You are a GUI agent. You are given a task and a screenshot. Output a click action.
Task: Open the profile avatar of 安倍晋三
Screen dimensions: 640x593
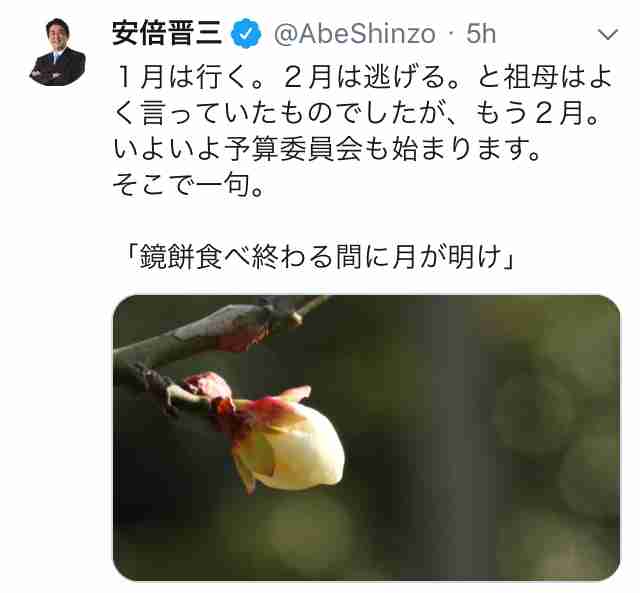pos(58,51)
